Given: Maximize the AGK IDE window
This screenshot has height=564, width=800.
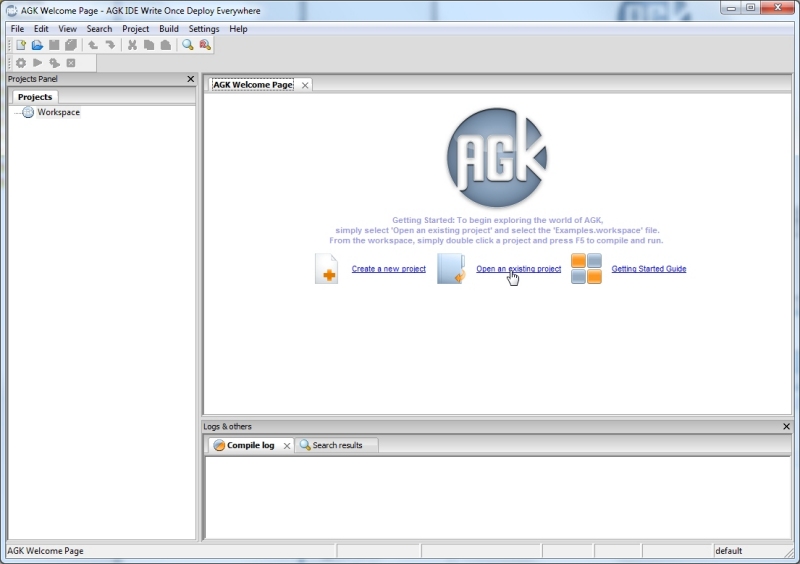Looking at the screenshot, I should [751, 8].
